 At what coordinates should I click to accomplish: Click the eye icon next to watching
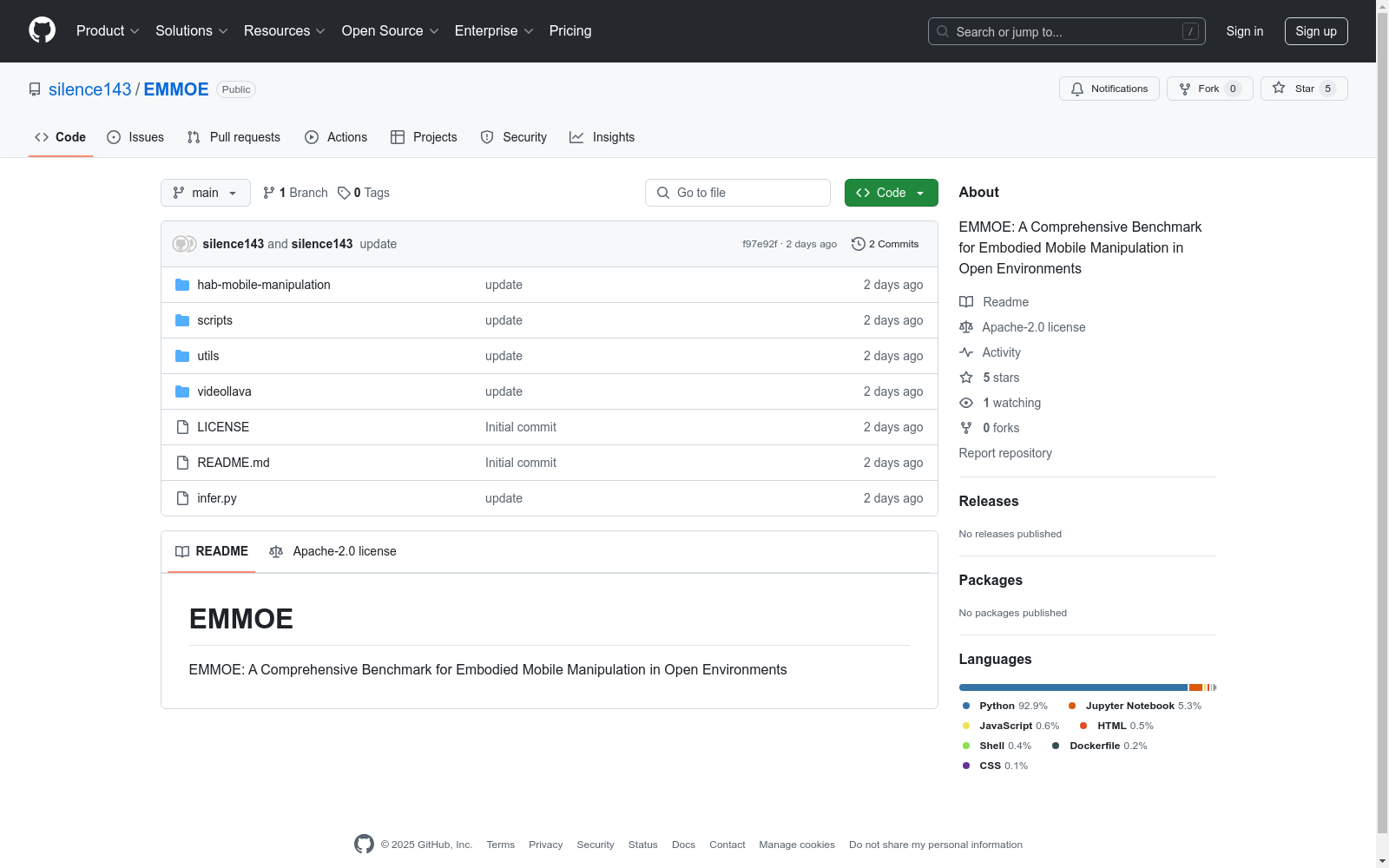point(966,403)
